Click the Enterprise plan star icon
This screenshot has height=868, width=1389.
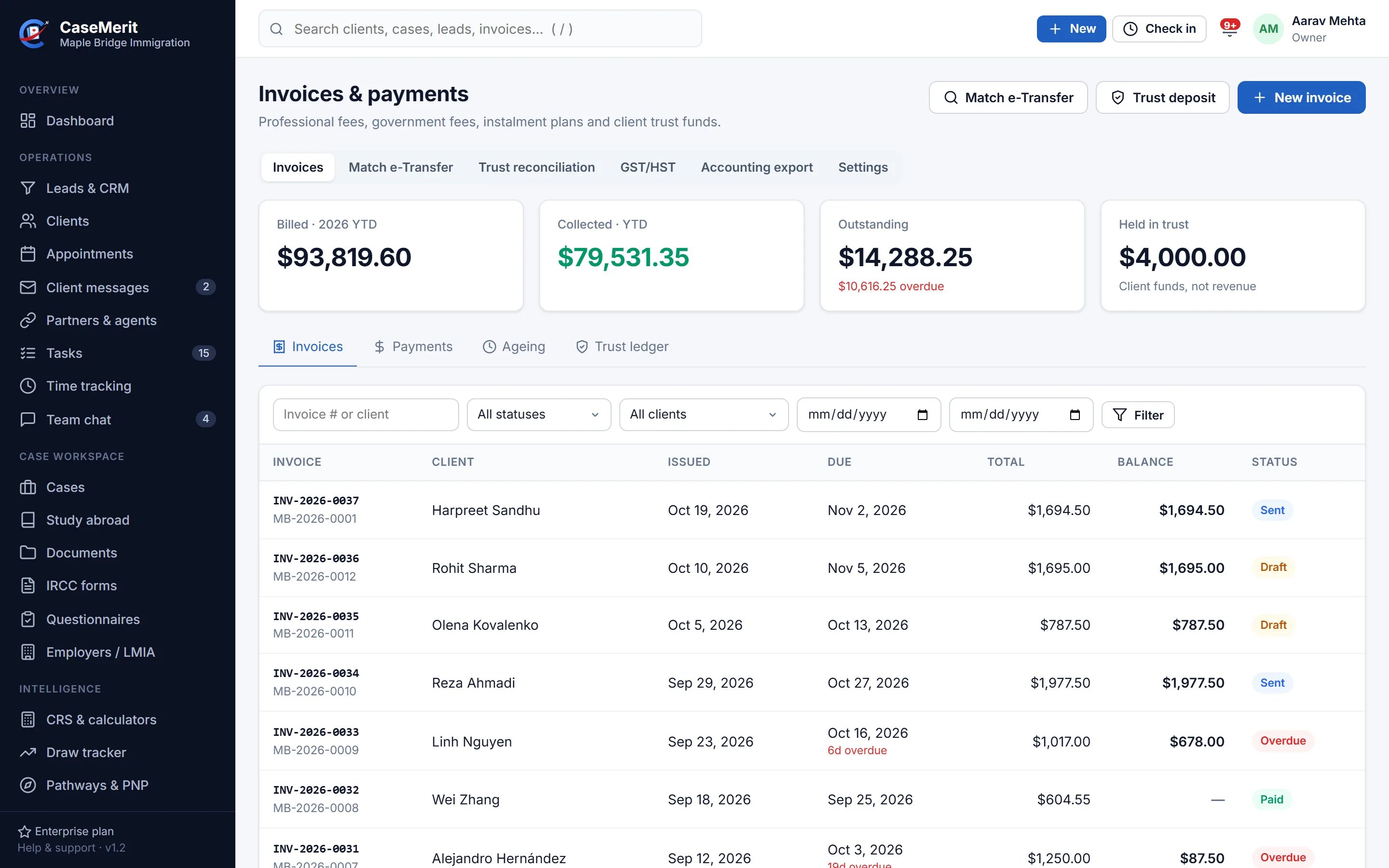pos(24,831)
